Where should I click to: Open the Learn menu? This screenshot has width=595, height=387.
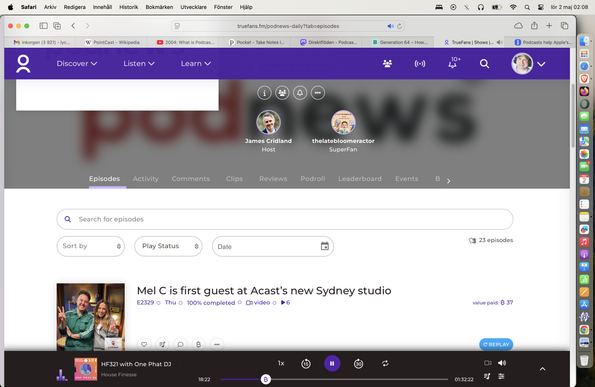(195, 63)
